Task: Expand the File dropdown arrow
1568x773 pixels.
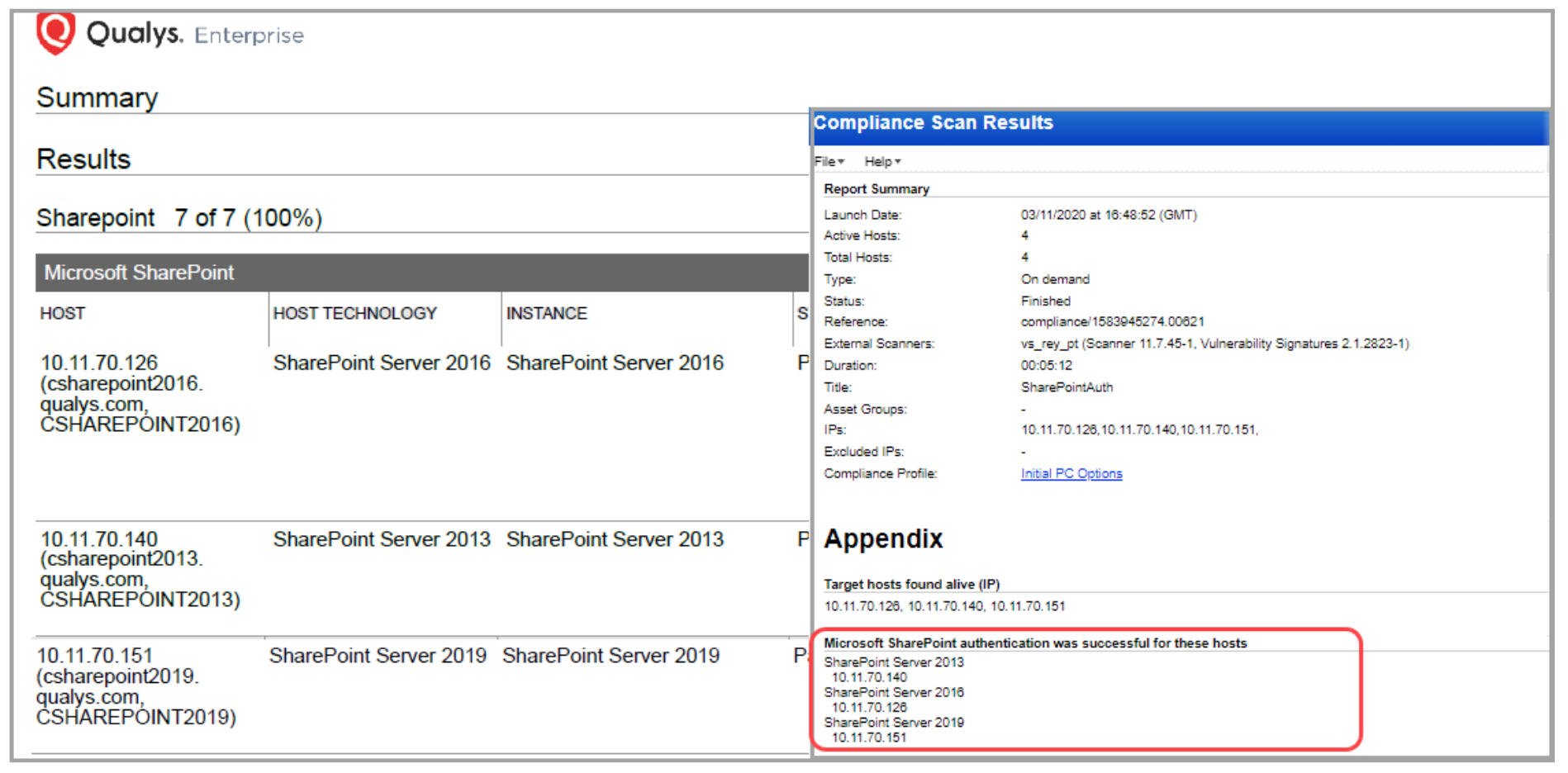Action: tap(841, 162)
